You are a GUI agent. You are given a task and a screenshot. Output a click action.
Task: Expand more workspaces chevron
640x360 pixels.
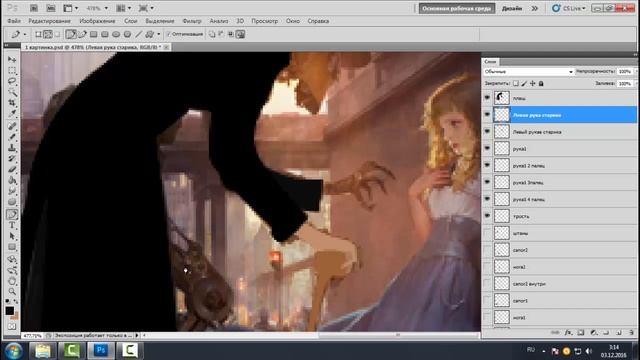tap(535, 8)
